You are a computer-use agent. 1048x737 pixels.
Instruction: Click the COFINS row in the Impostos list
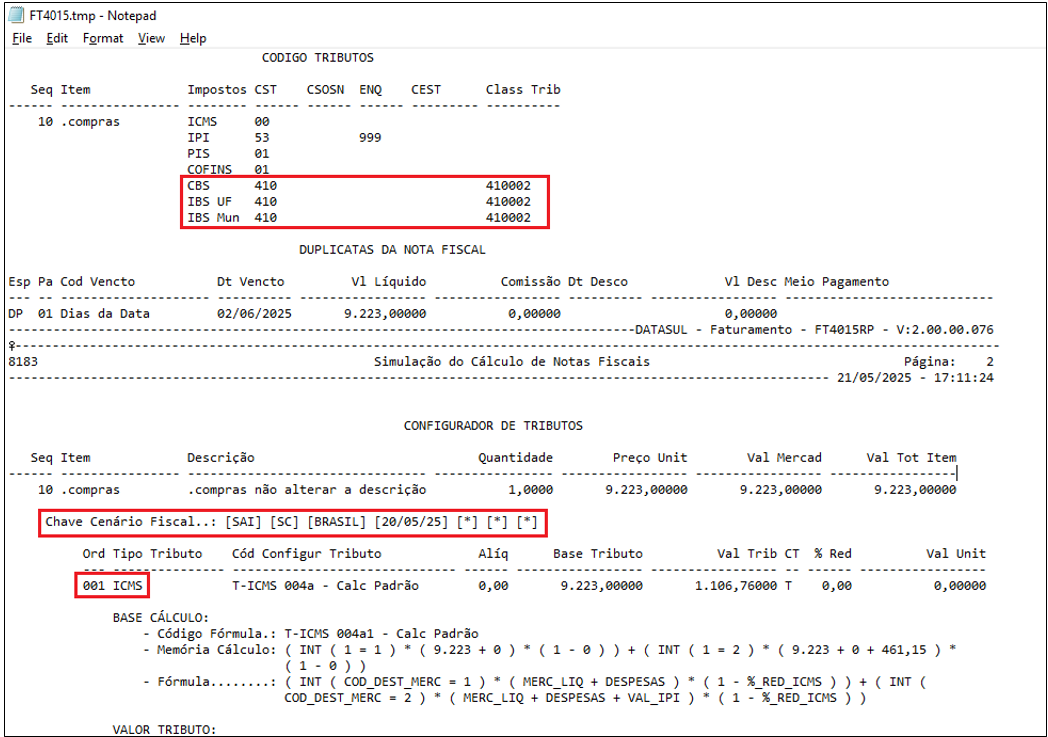(209, 170)
